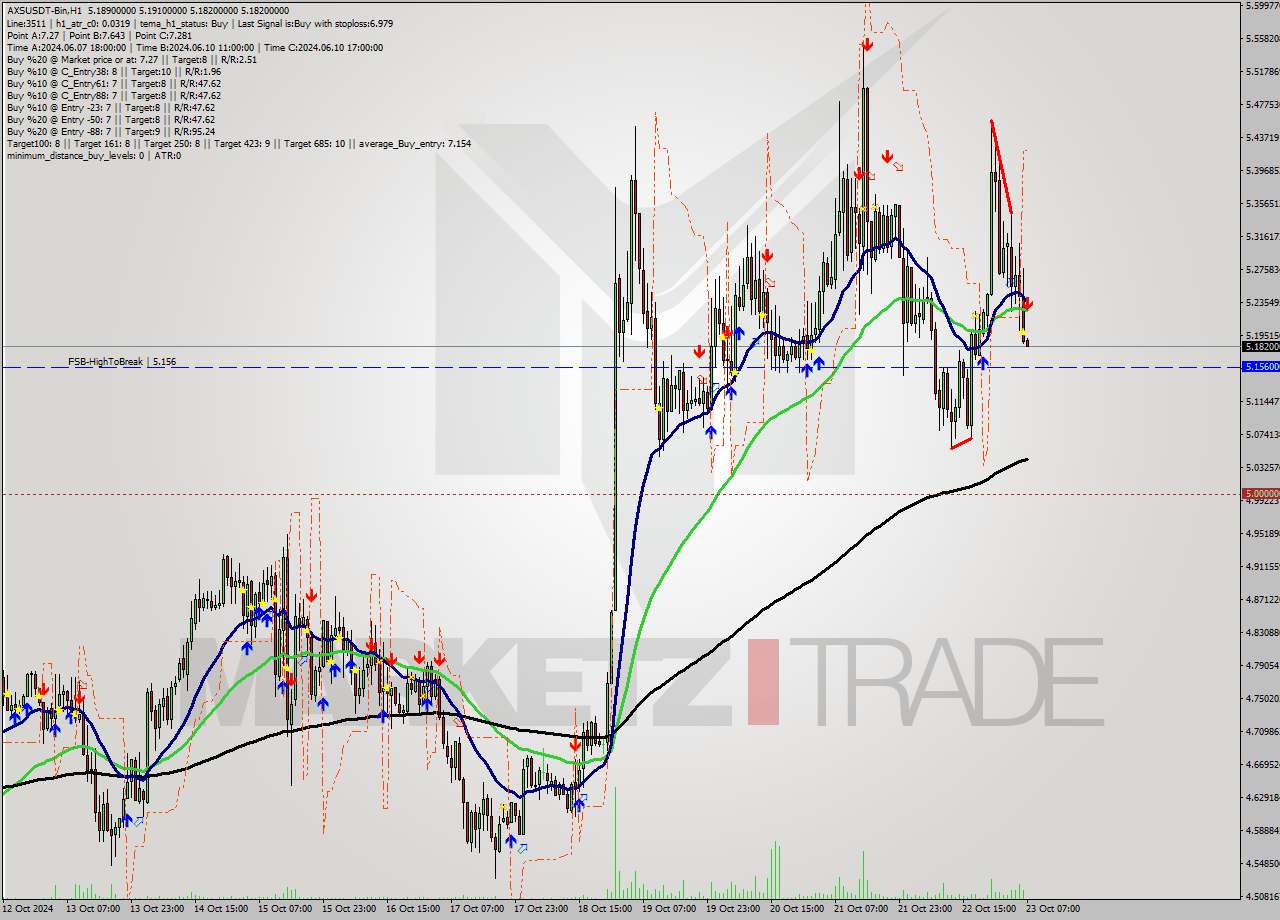The height and width of the screenshot is (920, 1280).
Task: Click the '17 Oct 23:00' time axis label
Action: click(x=540, y=909)
